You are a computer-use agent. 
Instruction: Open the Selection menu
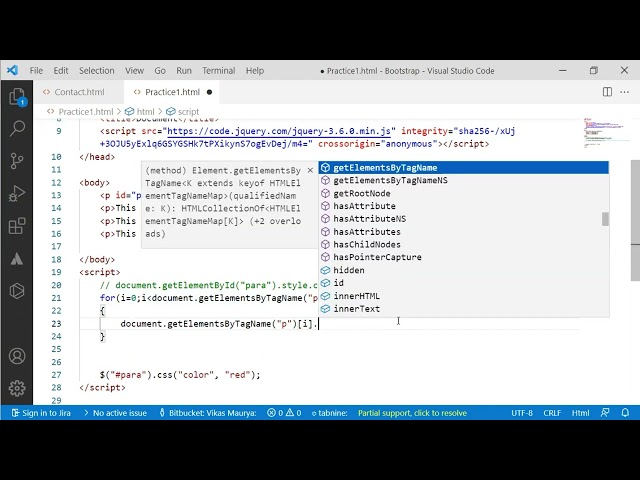97,71
